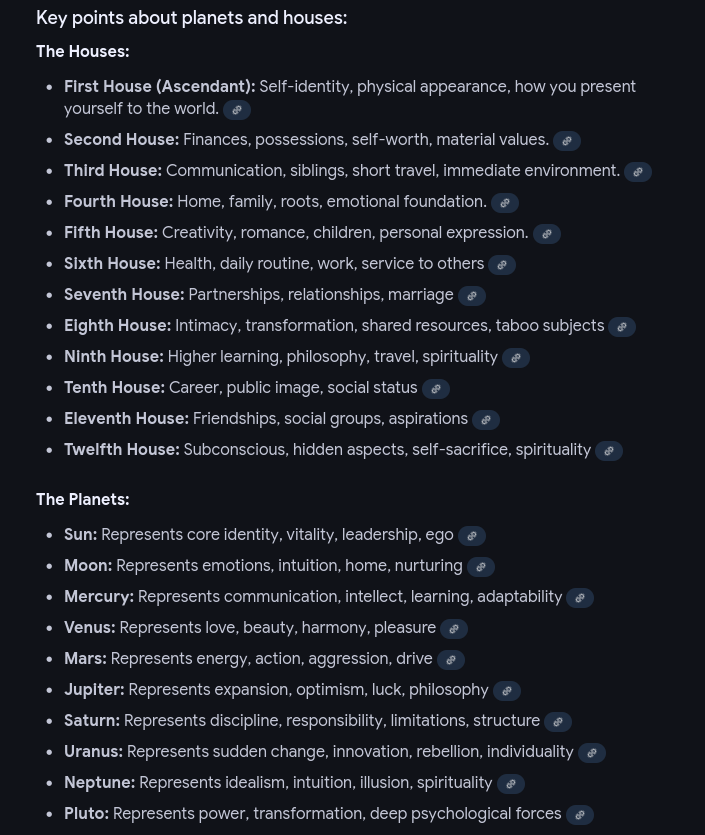Click the link chip beside Third House

638,172
